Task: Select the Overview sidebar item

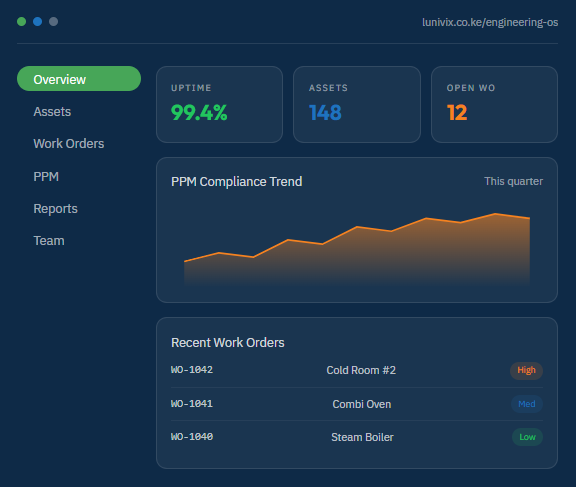Action: 79,79
